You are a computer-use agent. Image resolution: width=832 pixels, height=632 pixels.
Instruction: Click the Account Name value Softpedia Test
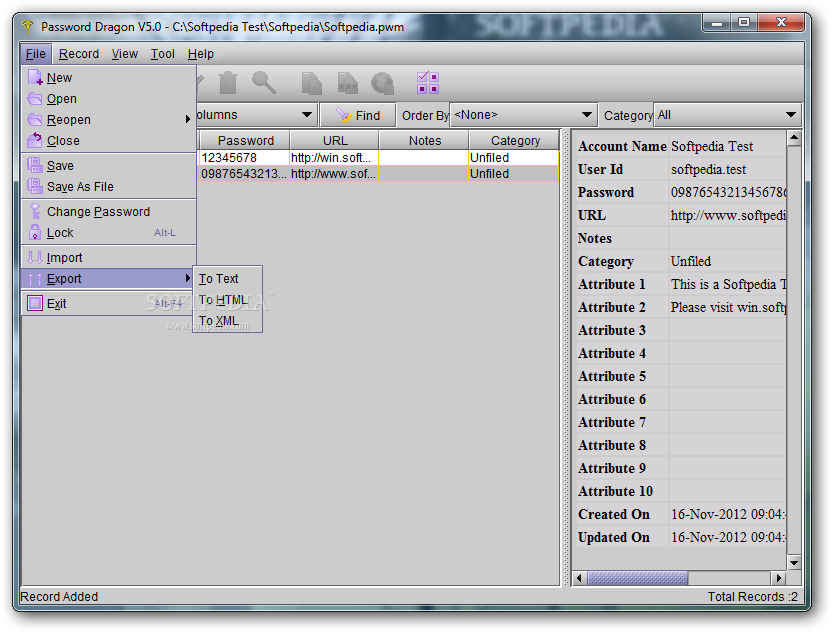712,146
